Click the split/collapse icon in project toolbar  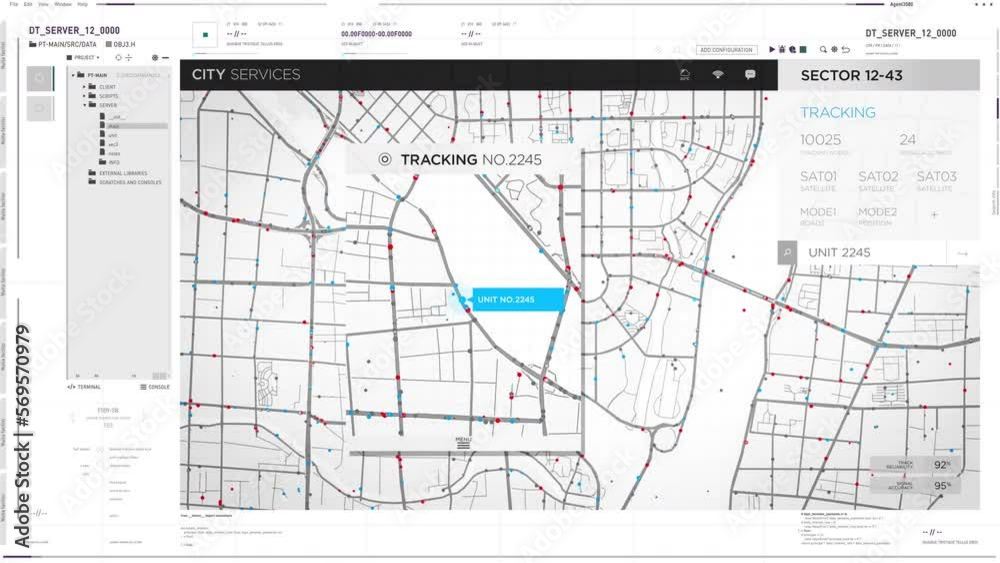[129, 57]
